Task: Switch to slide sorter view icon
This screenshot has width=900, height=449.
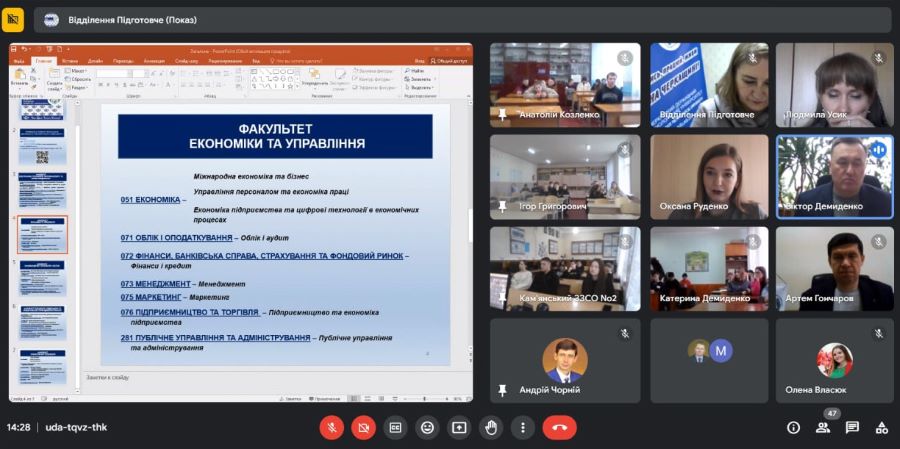Action: pos(365,398)
